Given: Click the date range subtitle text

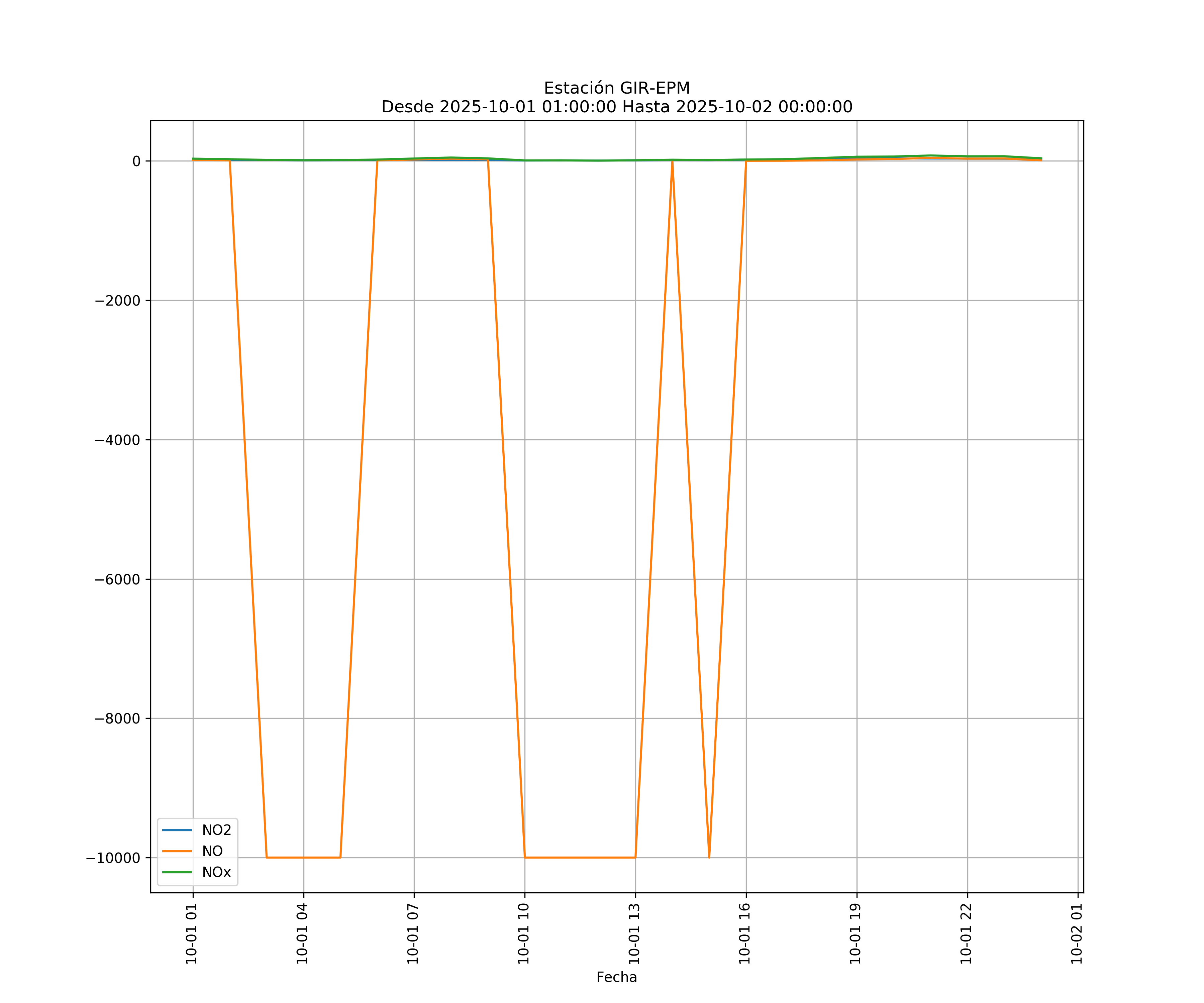Looking at the screenshot, I should pos(616,107).
